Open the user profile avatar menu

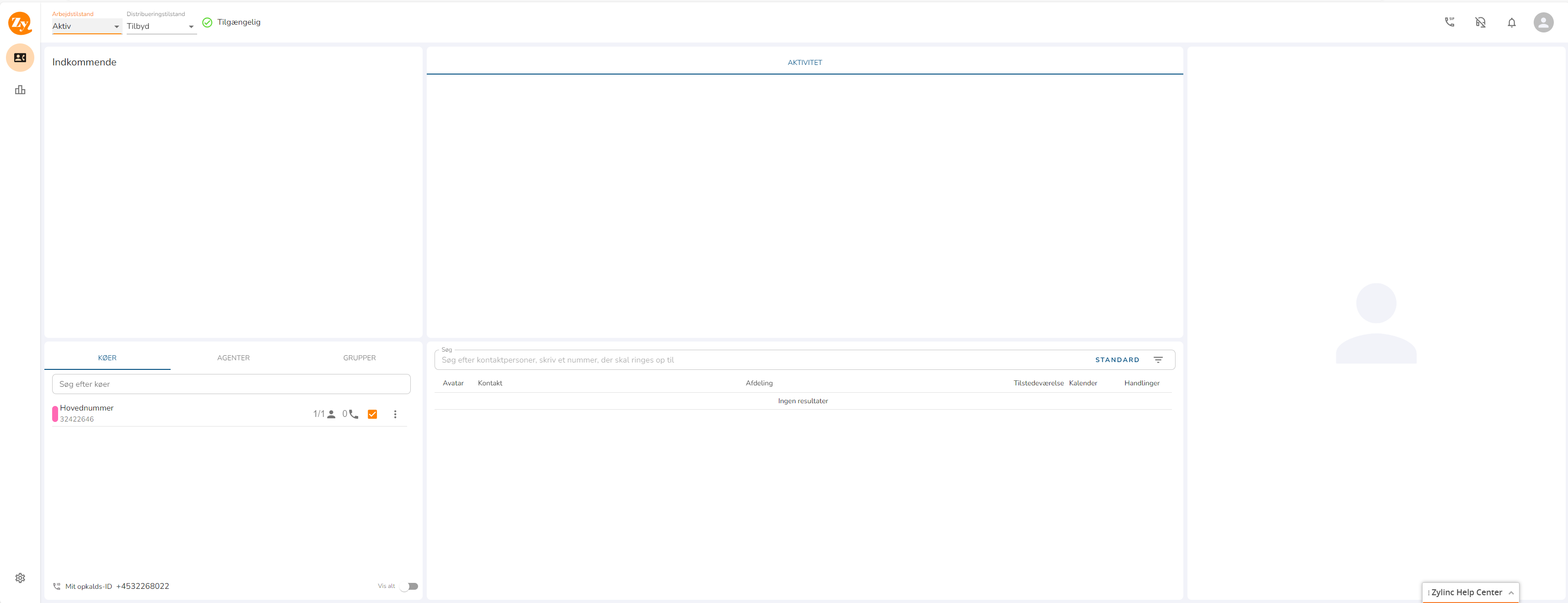(x=1543, y=22)
